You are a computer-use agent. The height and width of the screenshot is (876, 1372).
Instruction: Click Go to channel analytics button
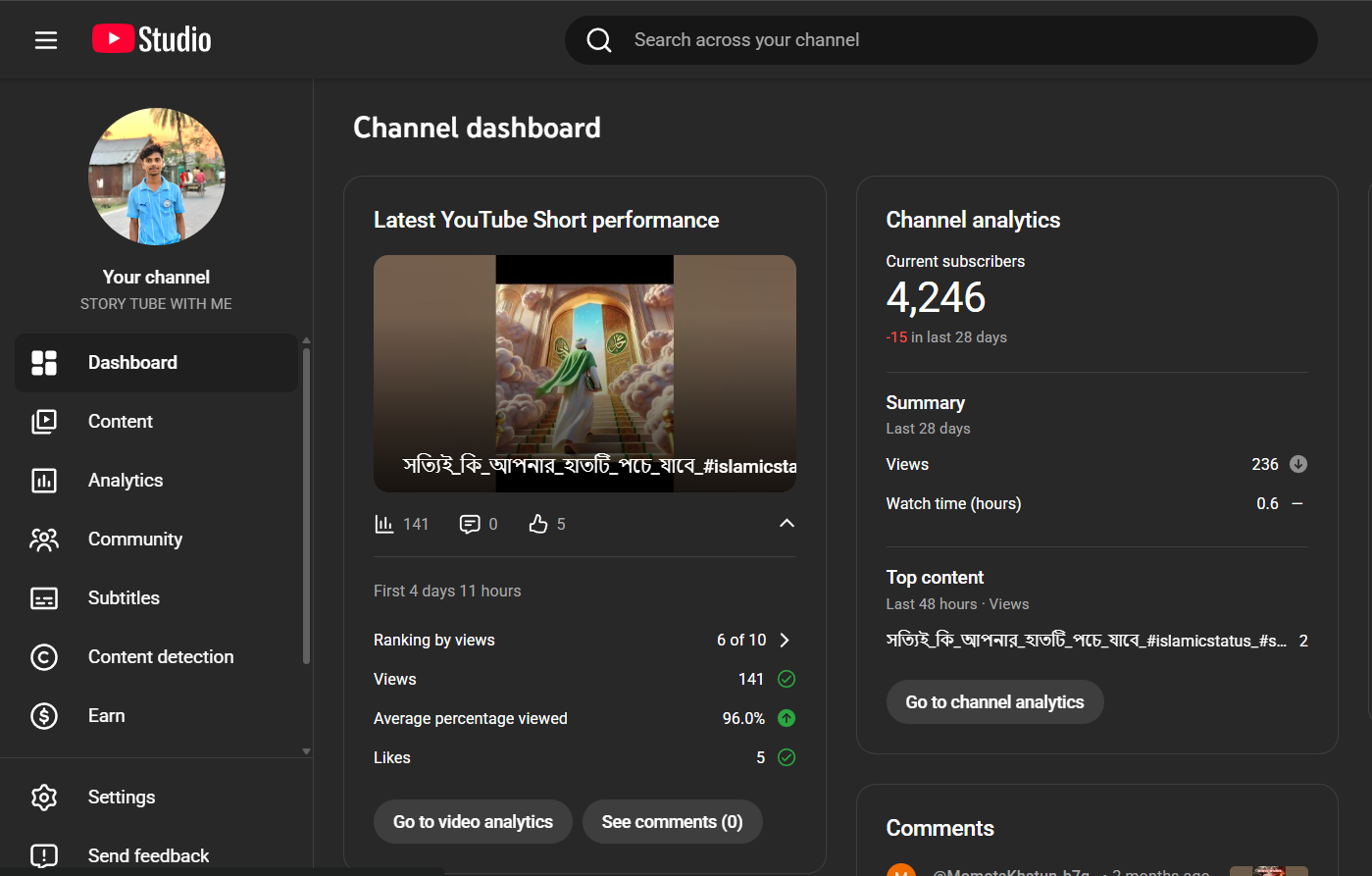[x=994, y=702]
